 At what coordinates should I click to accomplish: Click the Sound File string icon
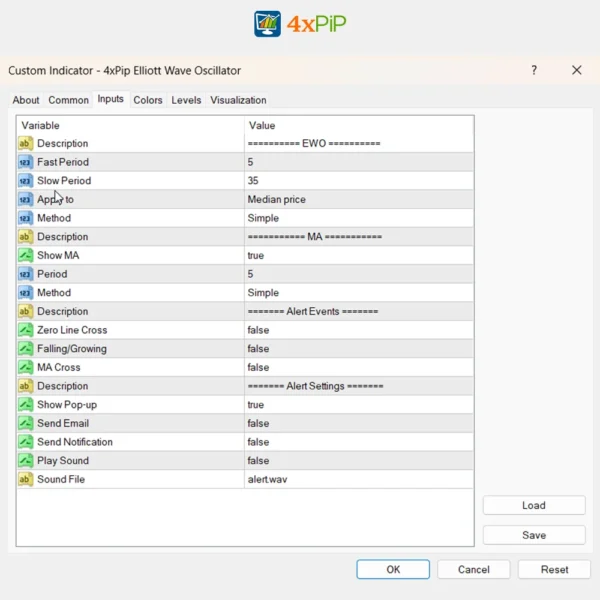[26, 479]
